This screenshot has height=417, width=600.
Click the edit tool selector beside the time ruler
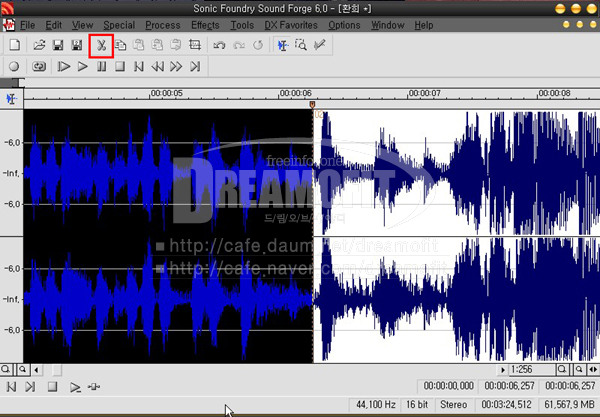coord(11,99)
